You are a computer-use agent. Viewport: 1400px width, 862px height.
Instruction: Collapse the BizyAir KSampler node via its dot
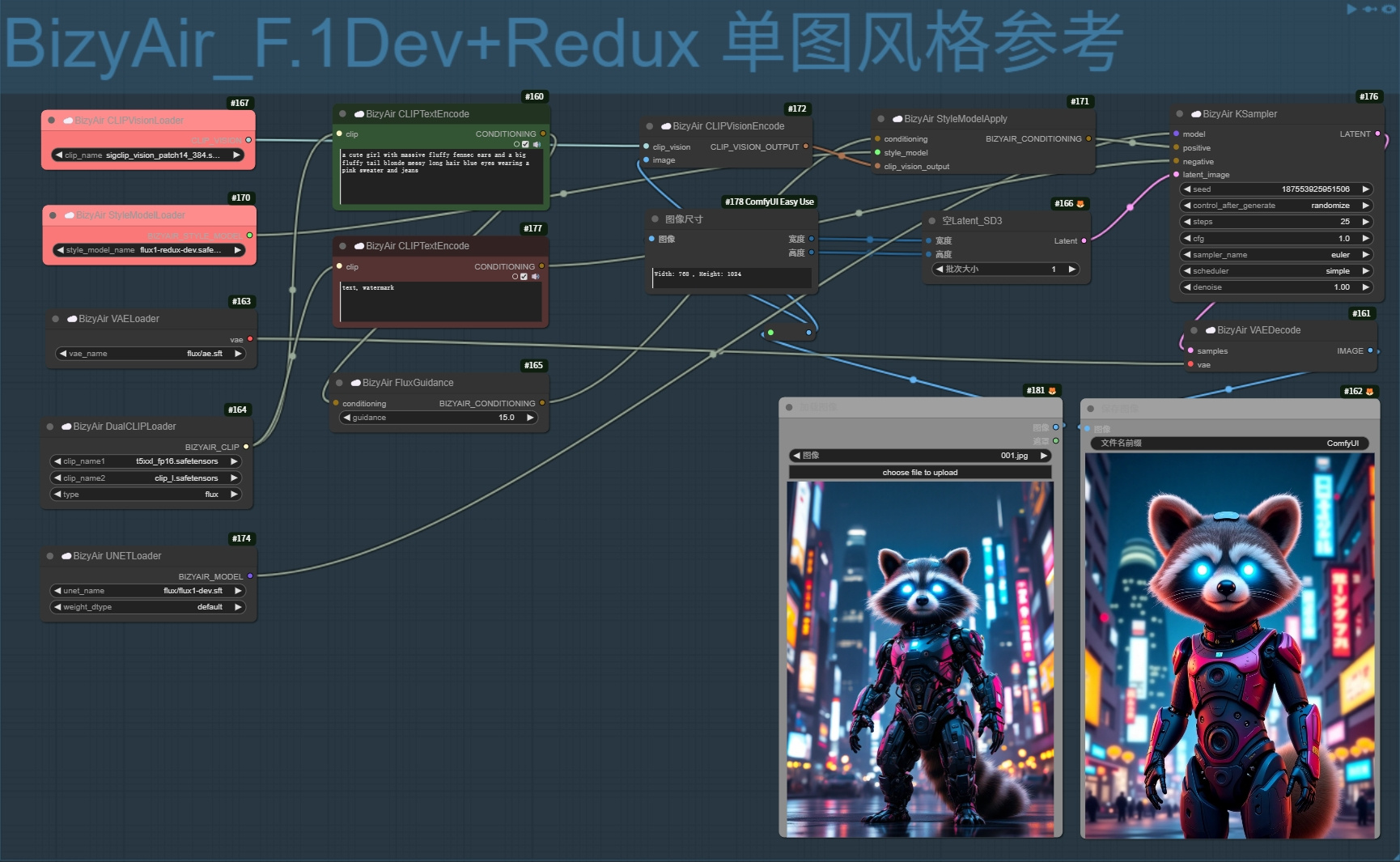(1179, 114)
